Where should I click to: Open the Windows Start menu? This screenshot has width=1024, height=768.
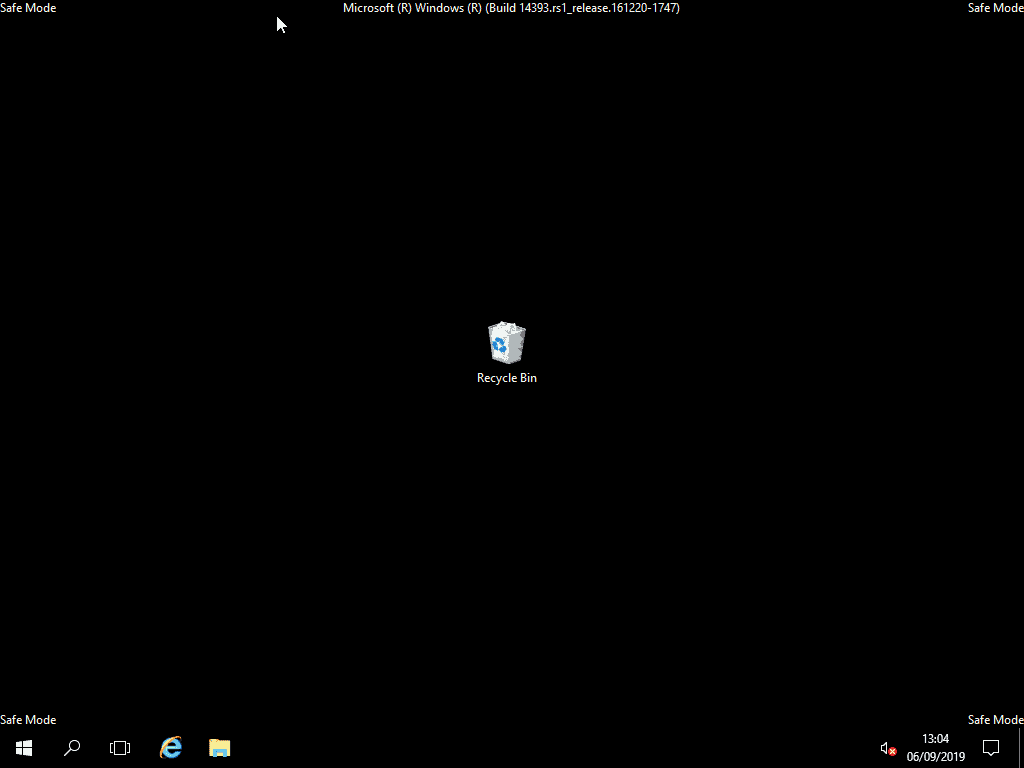(x=24, y=748)
